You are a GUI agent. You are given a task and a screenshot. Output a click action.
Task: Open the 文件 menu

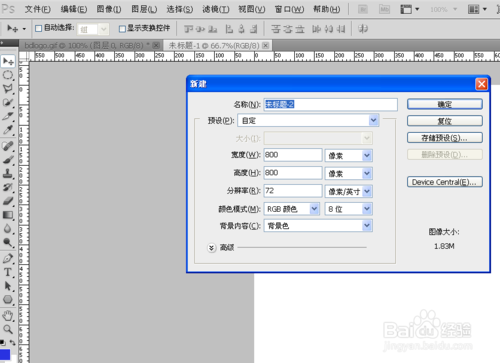pyautogui.click(x=37, y=9)
